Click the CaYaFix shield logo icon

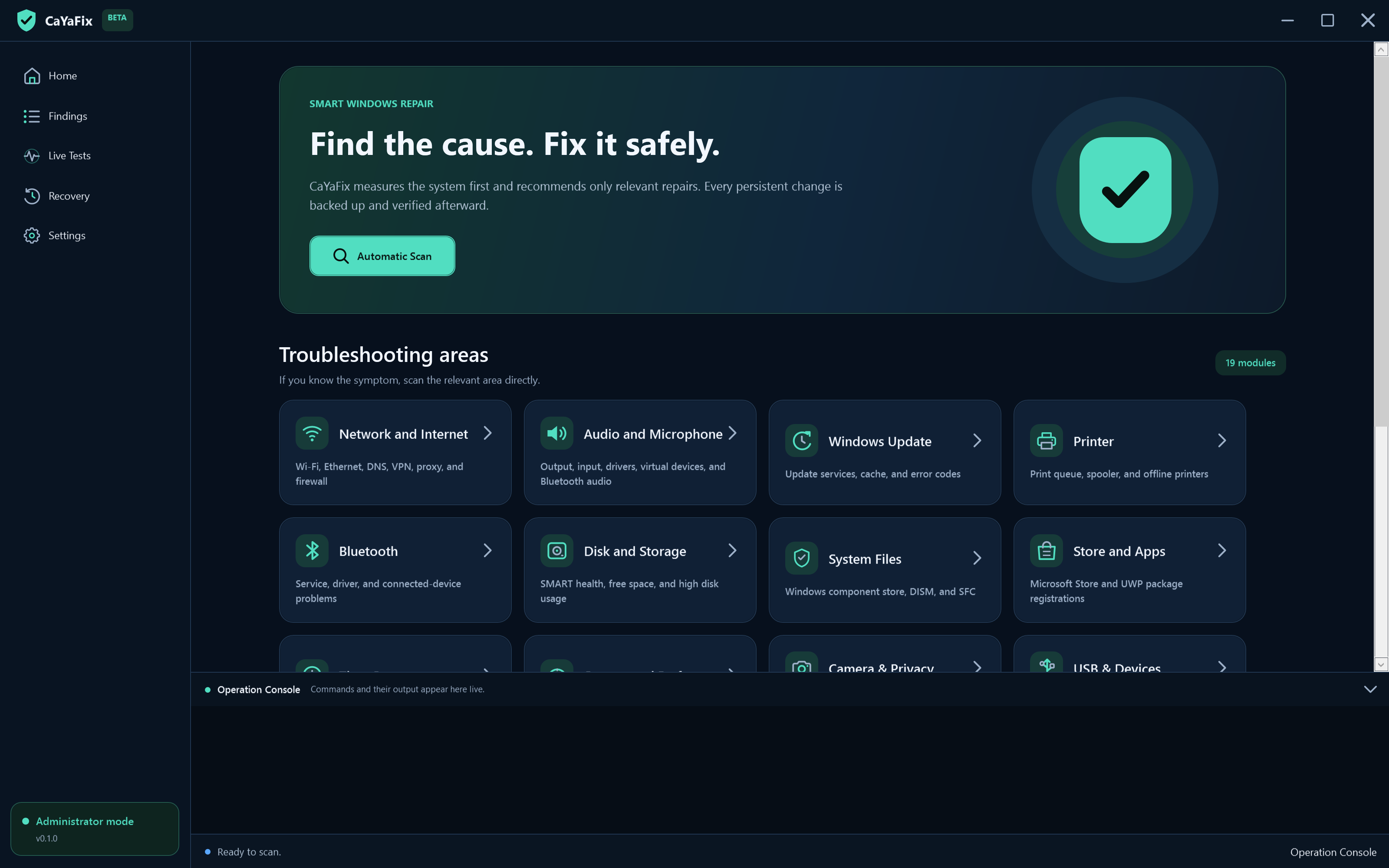26,21
